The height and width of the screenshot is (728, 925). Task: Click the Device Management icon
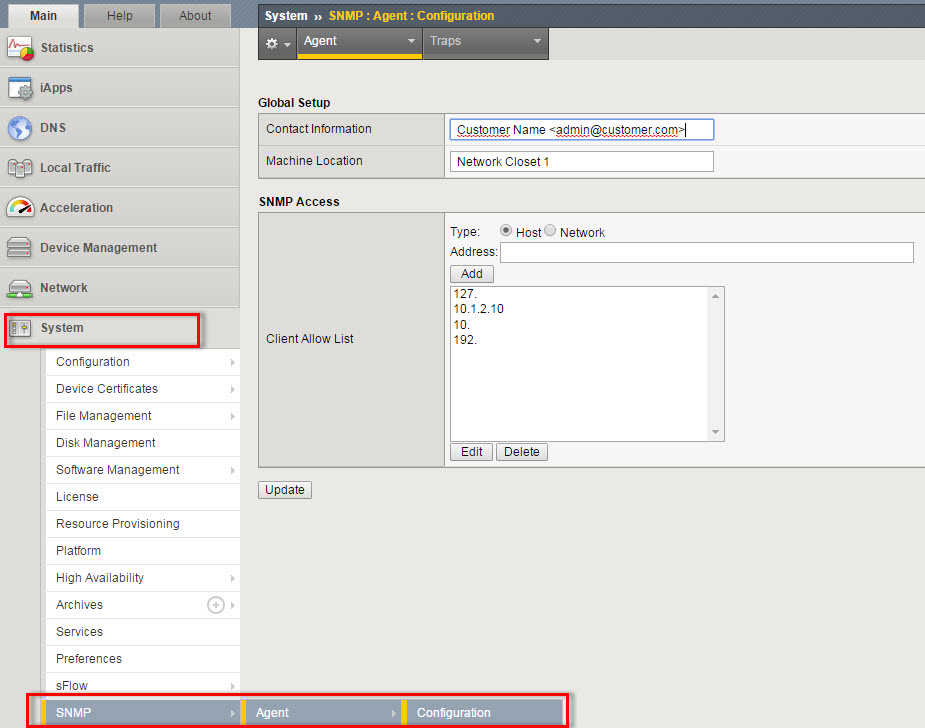[21, 248]
